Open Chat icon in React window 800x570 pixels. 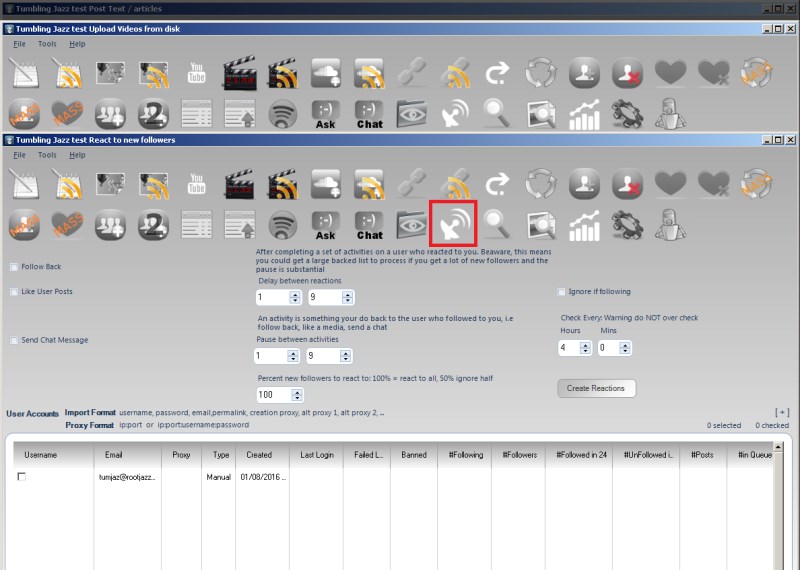pyautogui.click(x=369, y=226)
